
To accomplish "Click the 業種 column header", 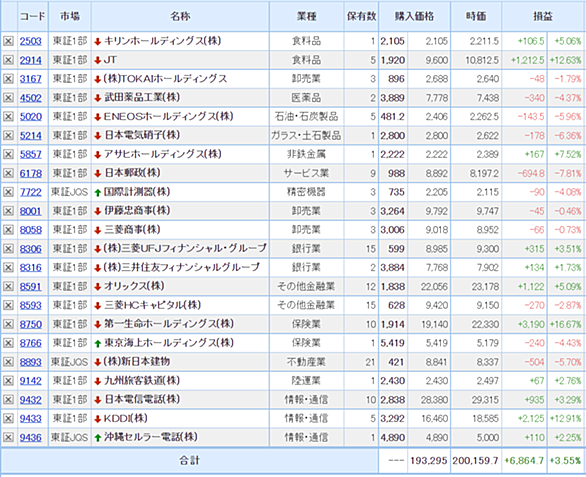I will (x=306, y=16).
